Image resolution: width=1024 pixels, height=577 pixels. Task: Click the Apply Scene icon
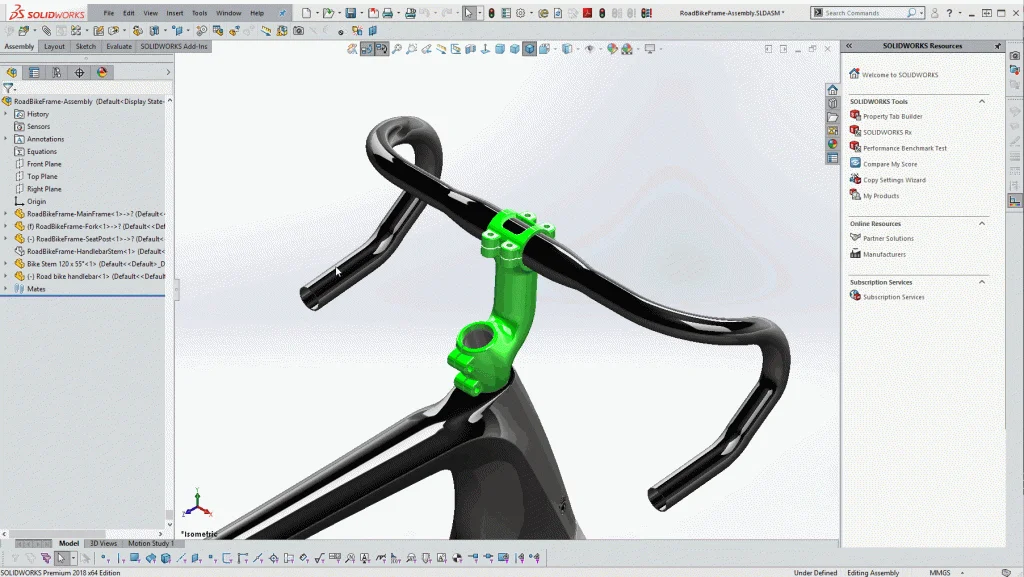627,48
